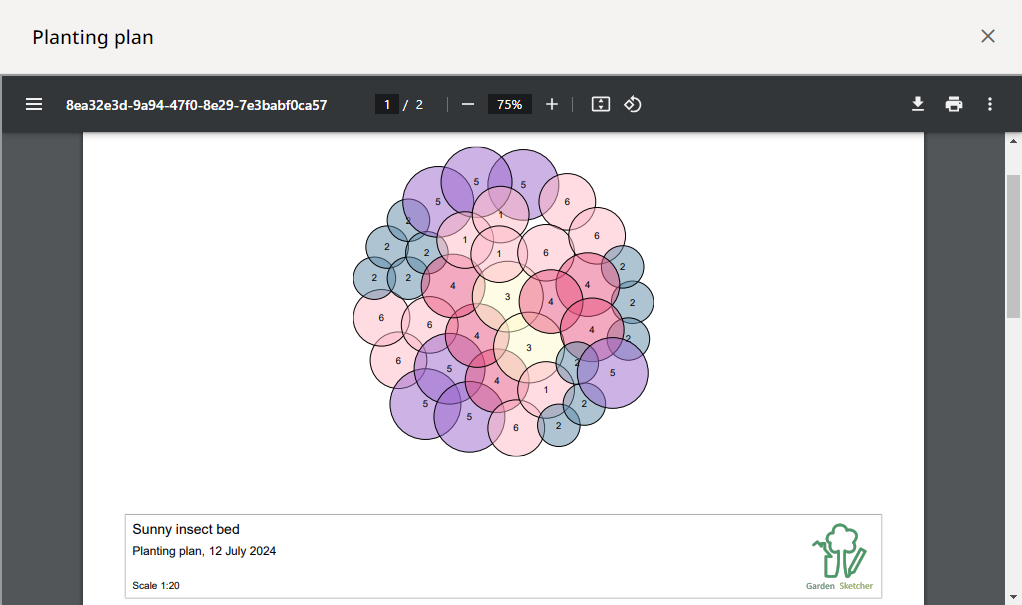
Task: Click the PDF file name in toolbar
Action: click(196, 104)
